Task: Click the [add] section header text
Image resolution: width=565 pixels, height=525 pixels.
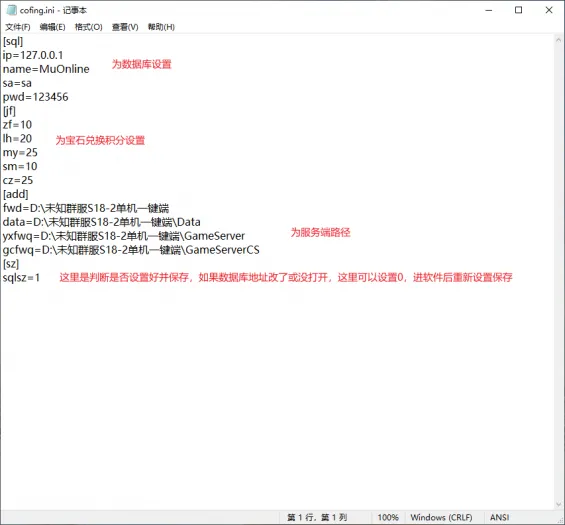Action: click(x=15, y=194)
